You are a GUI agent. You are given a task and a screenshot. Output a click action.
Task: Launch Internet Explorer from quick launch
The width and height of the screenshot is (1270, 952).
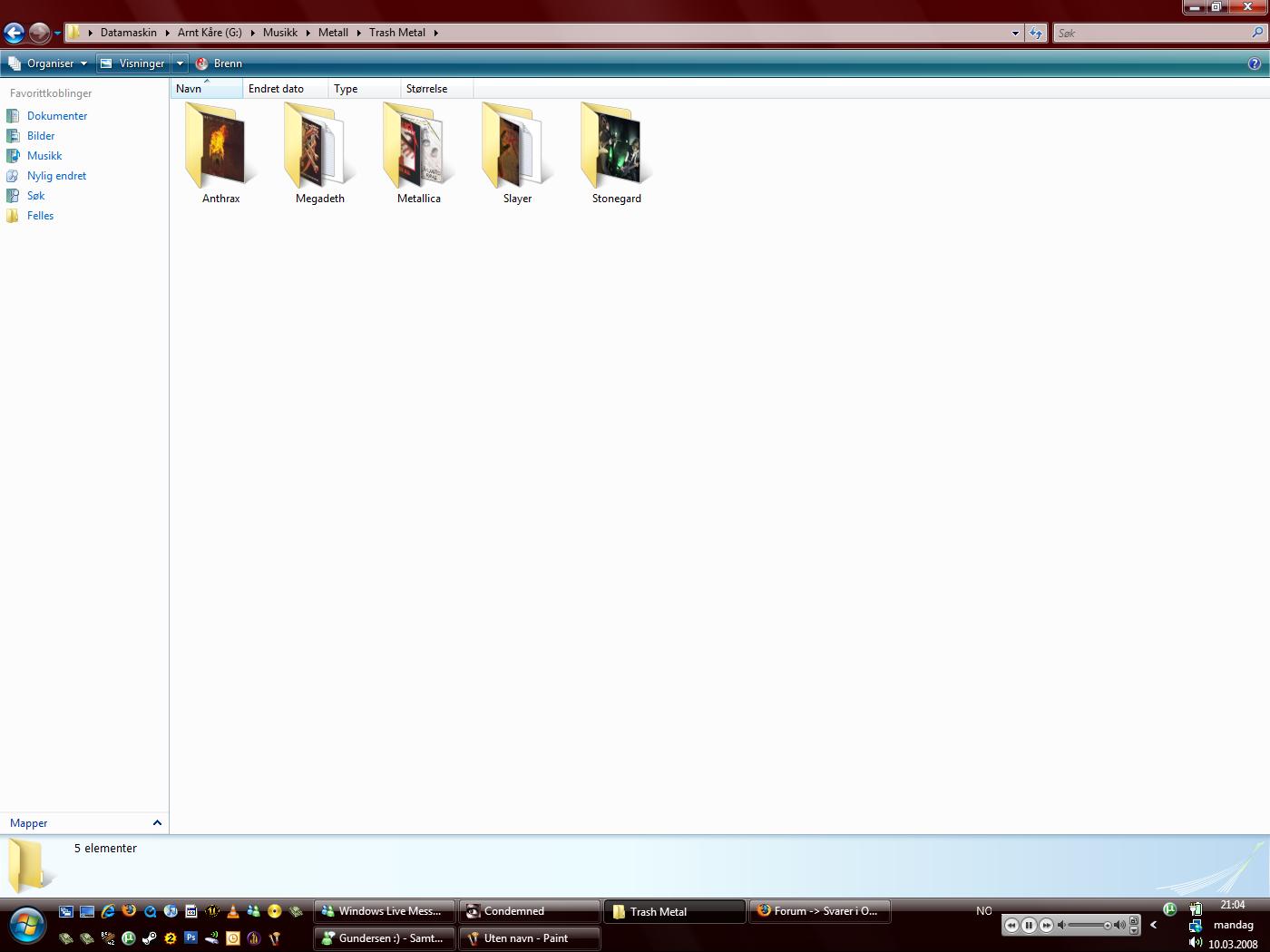[x=108, y=911]
